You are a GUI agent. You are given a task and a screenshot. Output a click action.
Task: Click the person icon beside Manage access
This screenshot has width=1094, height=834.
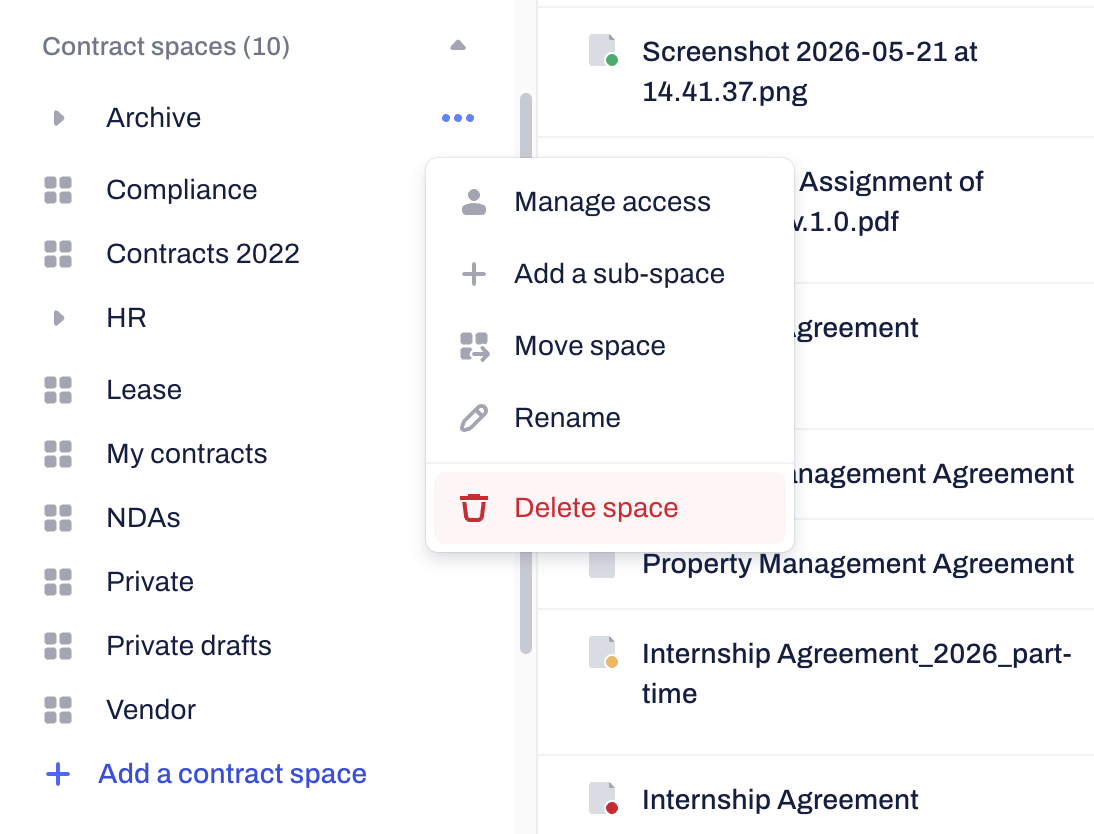click(x=474, y=202)
